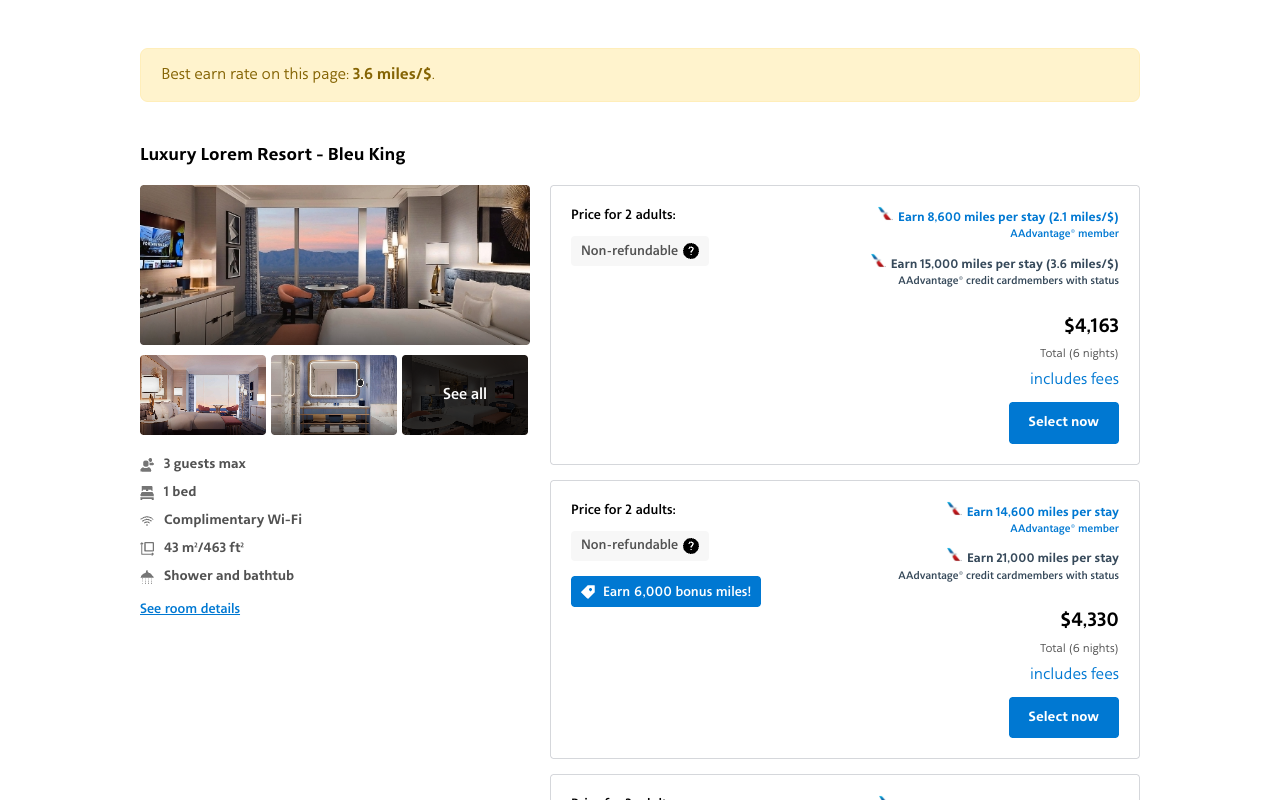
Task: Open the bathroom vanity thumbnail photo
Action: (x=334, y=395)
